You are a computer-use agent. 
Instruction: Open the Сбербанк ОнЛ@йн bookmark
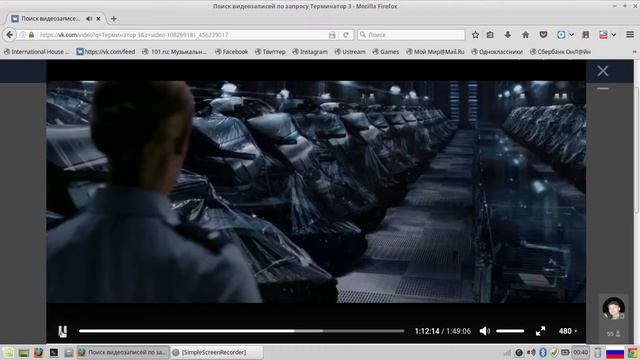(560, 52)
